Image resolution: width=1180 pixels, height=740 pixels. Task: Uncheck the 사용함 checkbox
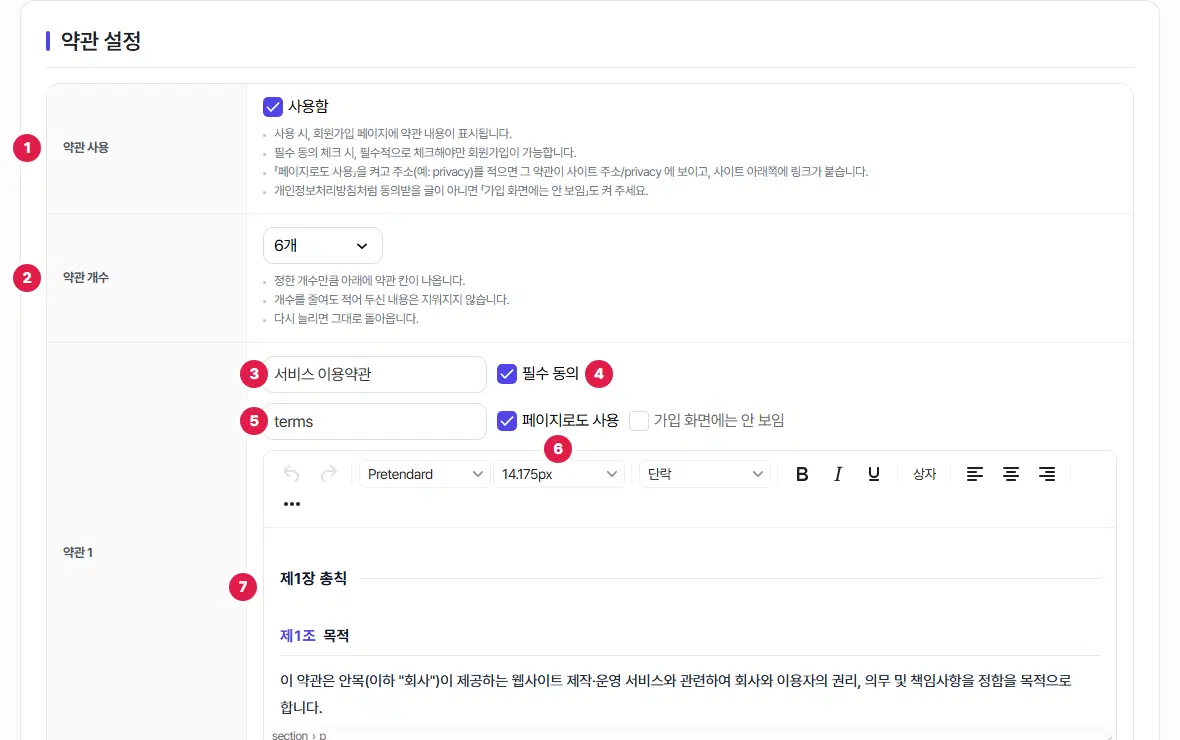tap(272, 106)
